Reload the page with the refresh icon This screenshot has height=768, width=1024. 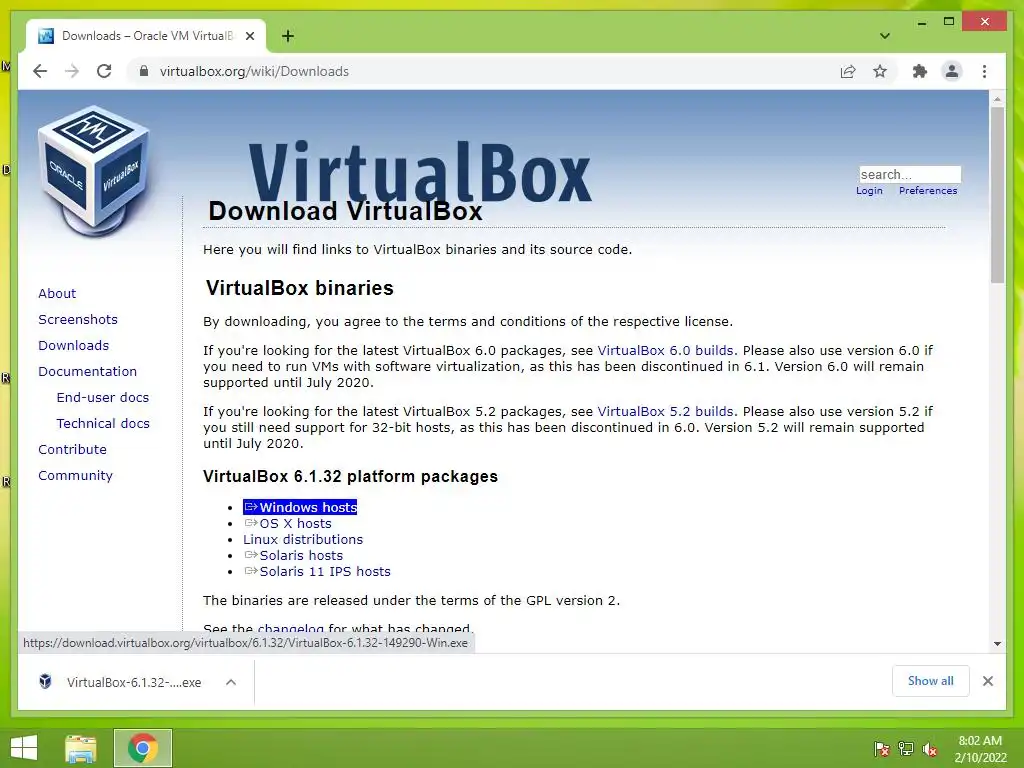pos(104,71)
